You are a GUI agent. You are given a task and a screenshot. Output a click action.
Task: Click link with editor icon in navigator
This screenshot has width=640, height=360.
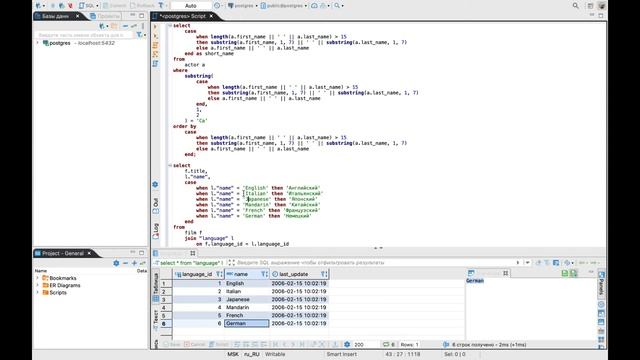coord(134,26)
